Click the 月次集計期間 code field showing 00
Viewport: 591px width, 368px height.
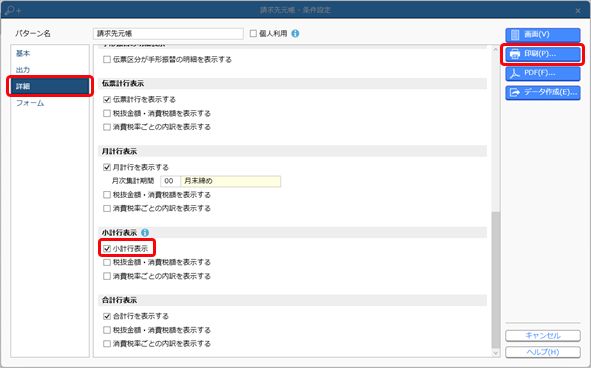(x=170, y=181)
